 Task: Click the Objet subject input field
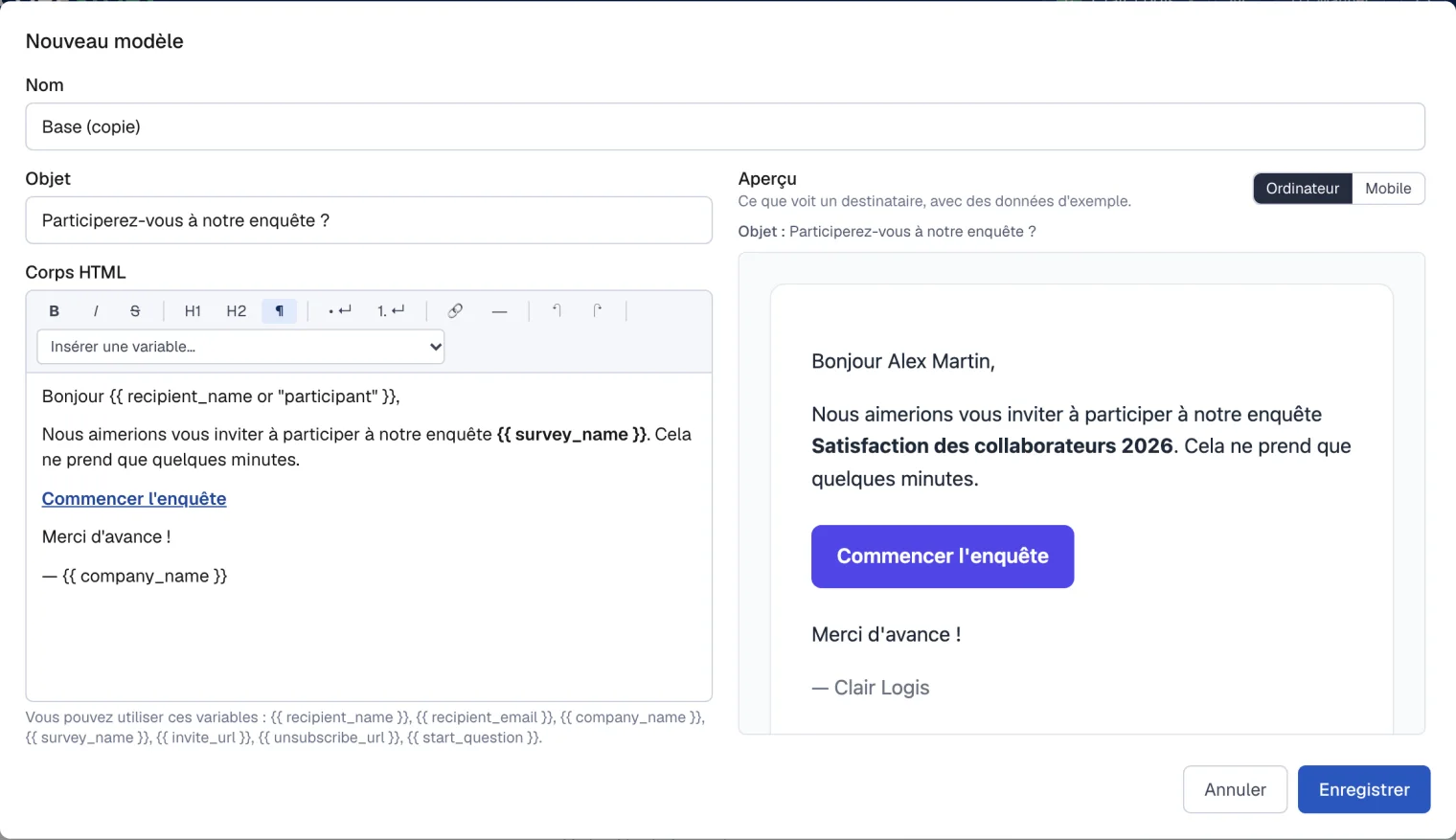point(369,220)
